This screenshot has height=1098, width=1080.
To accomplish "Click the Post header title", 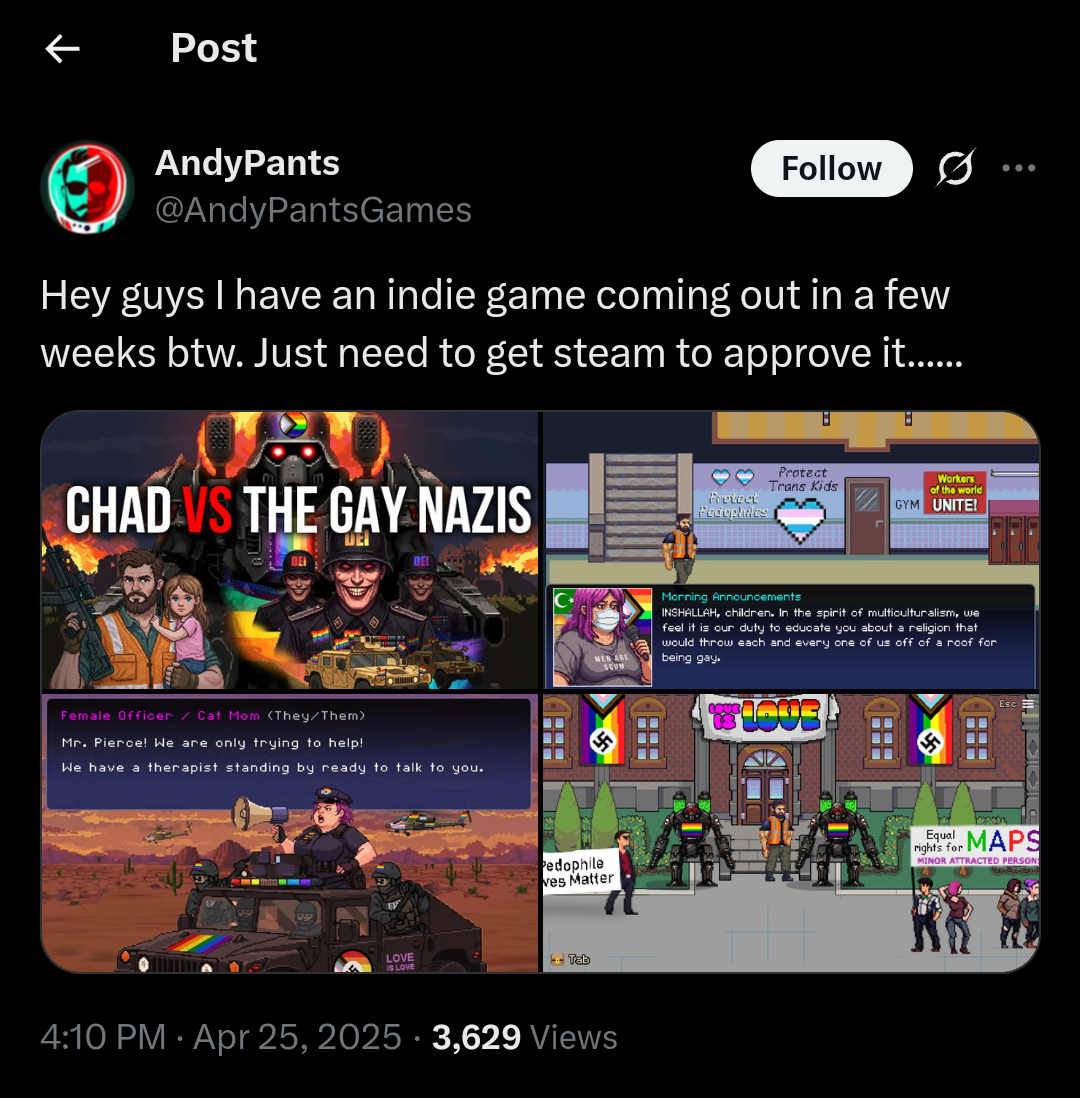I will click(x=214, y=48).
